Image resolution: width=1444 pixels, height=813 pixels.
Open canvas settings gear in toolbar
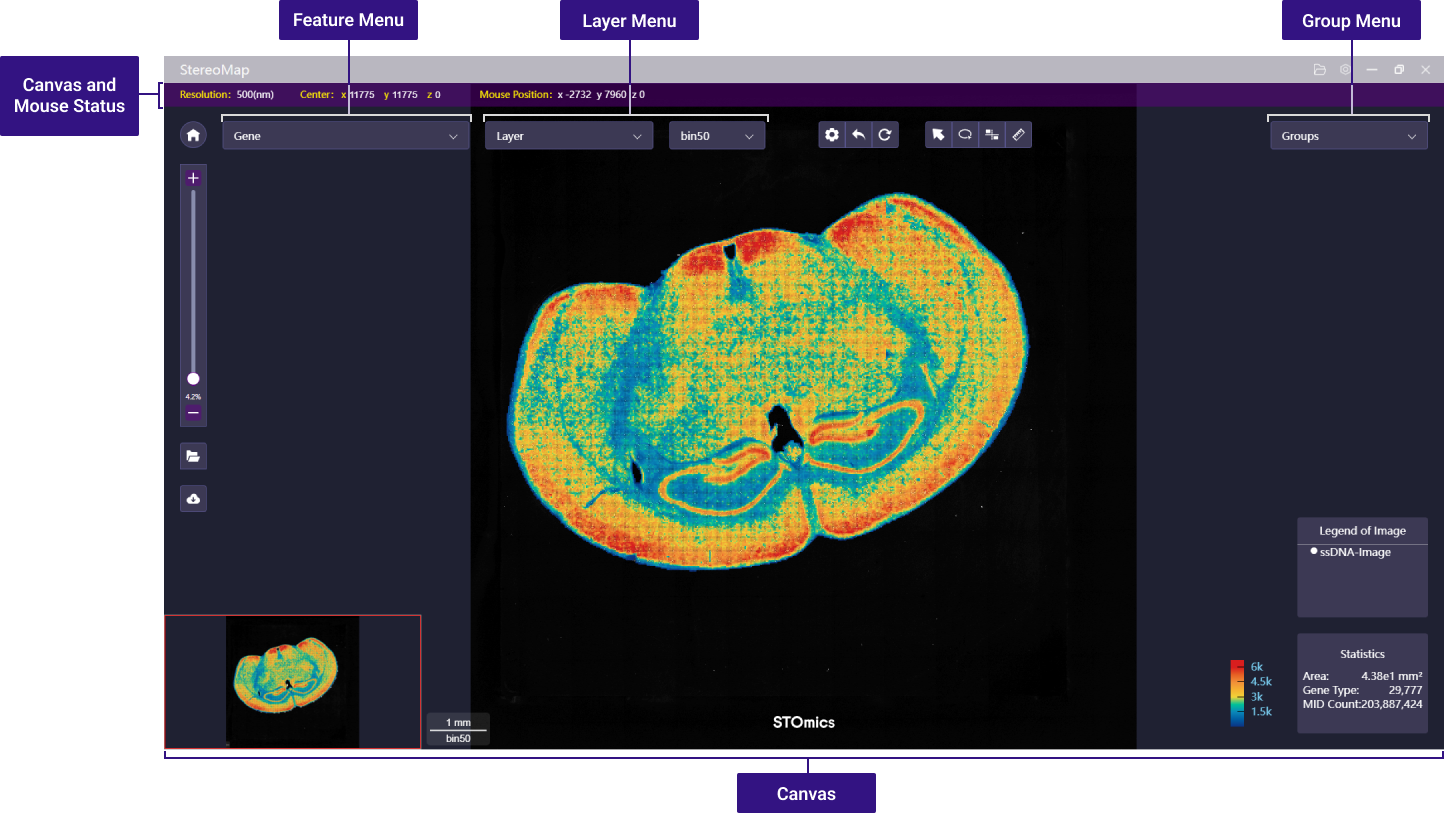(x=832, y=135)
